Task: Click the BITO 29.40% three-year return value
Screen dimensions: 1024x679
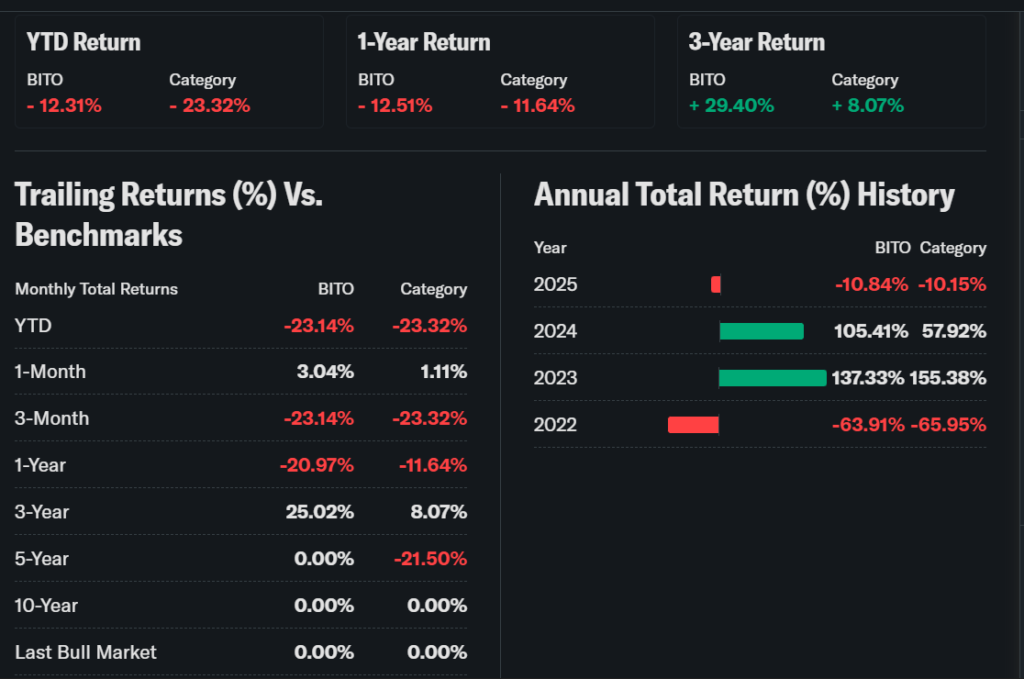Action: pyautogui.click(x=731, y=105)
